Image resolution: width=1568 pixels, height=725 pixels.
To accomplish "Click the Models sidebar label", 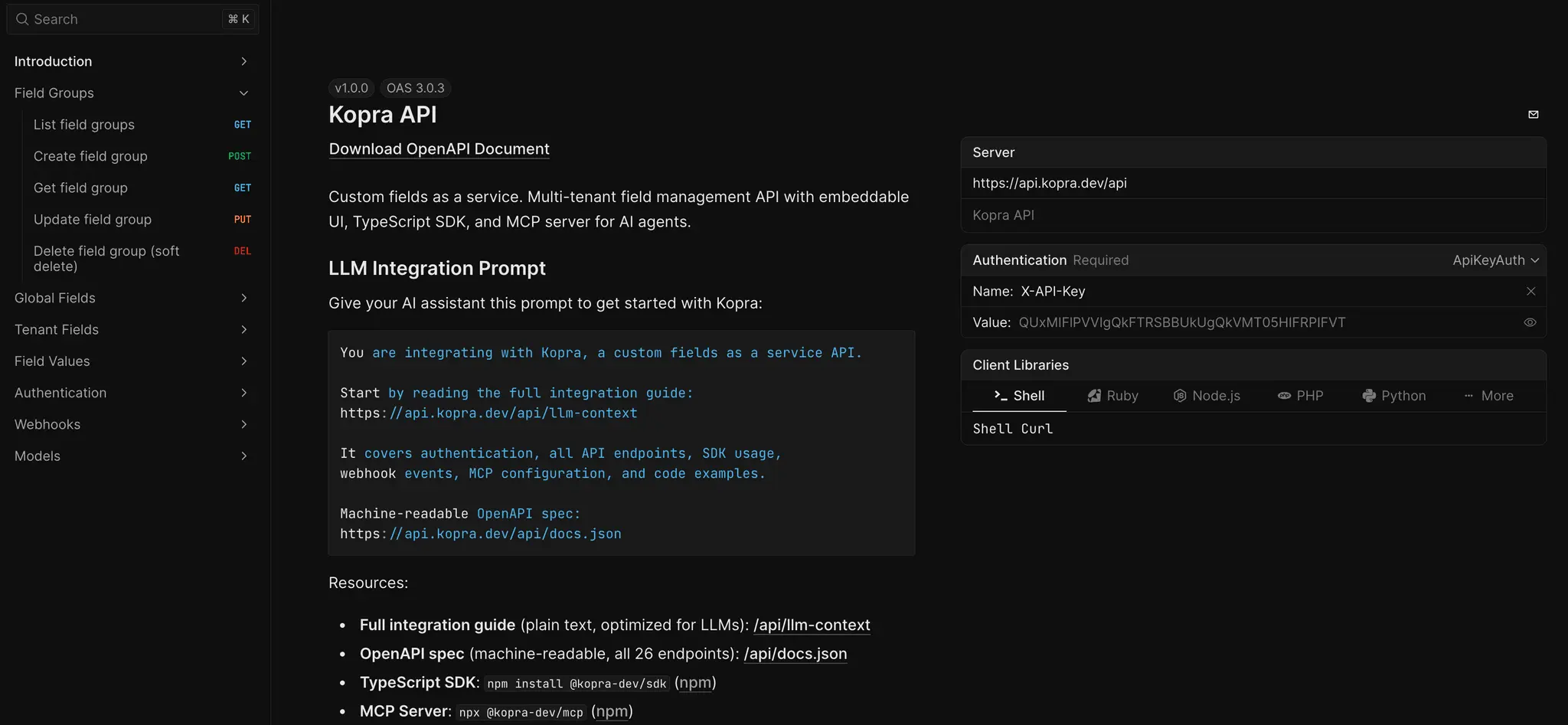I will click(x=37, y=456).
